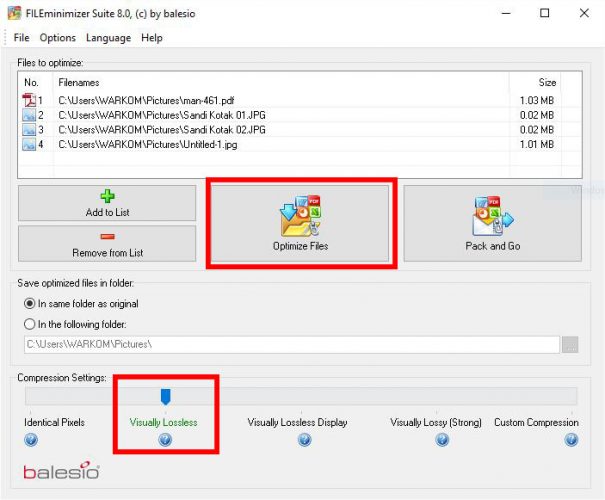
Task: Click the No. column header
Action: tap(31, 83)
